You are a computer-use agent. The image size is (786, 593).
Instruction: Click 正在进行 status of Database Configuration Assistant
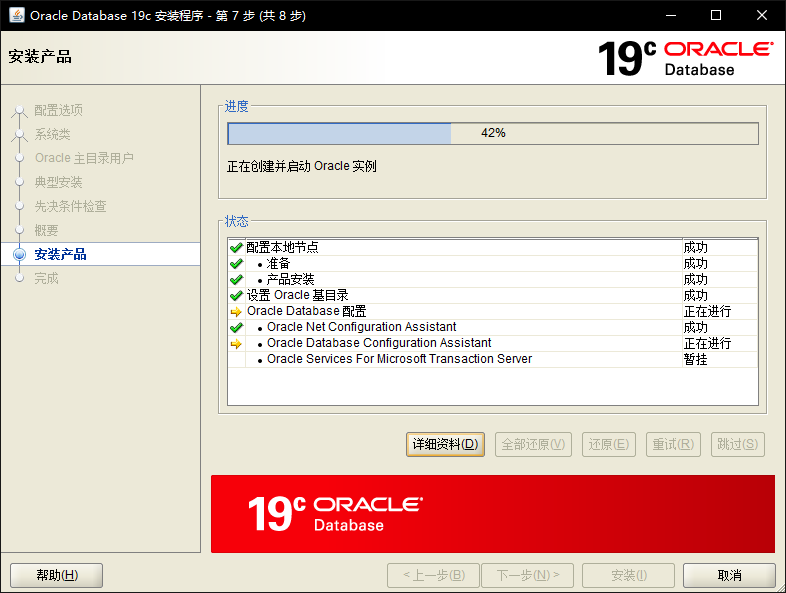click(707, 343)
